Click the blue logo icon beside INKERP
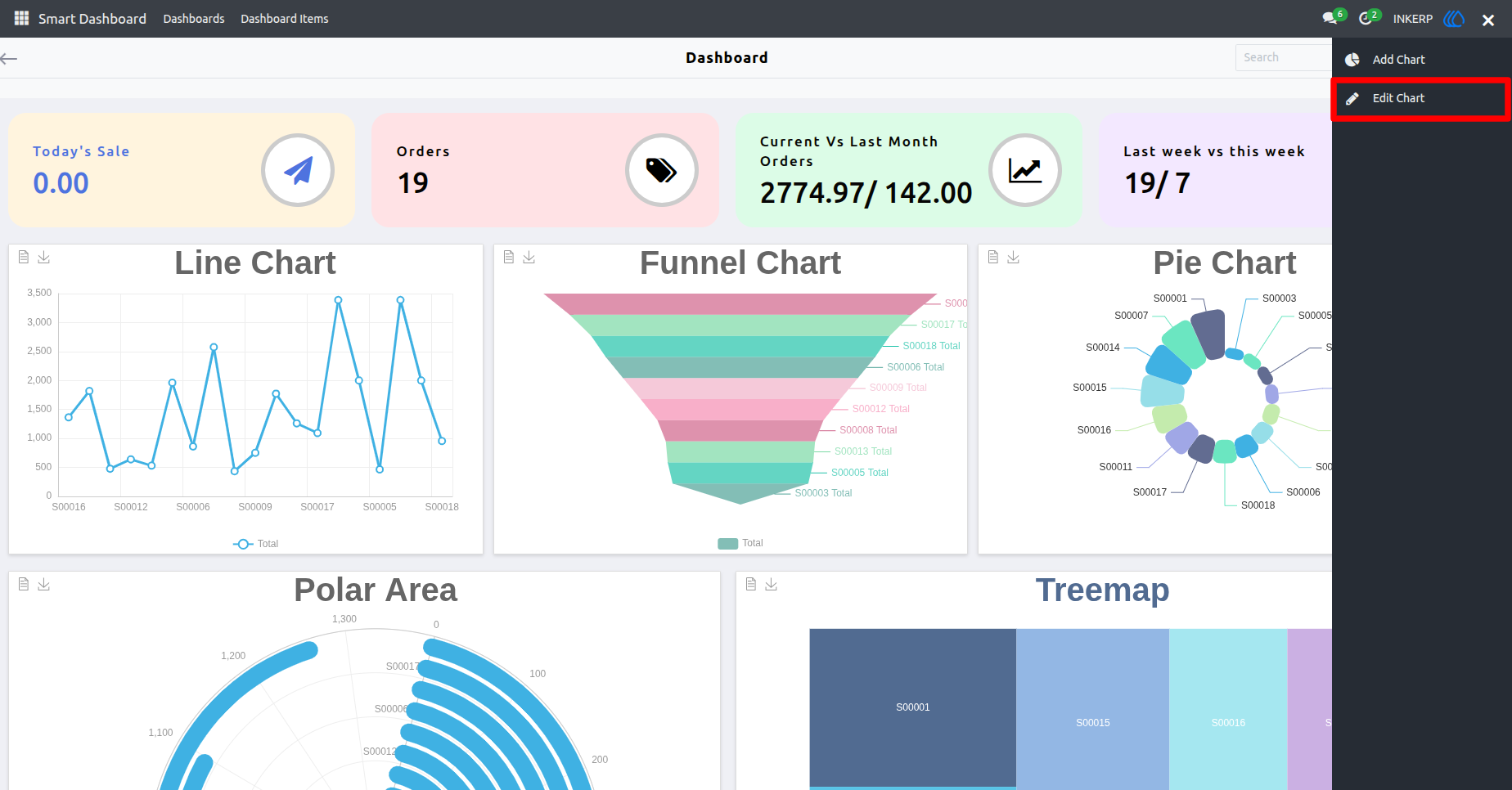This screenshot has height=790, width=1512. (x=1454, y=19)
